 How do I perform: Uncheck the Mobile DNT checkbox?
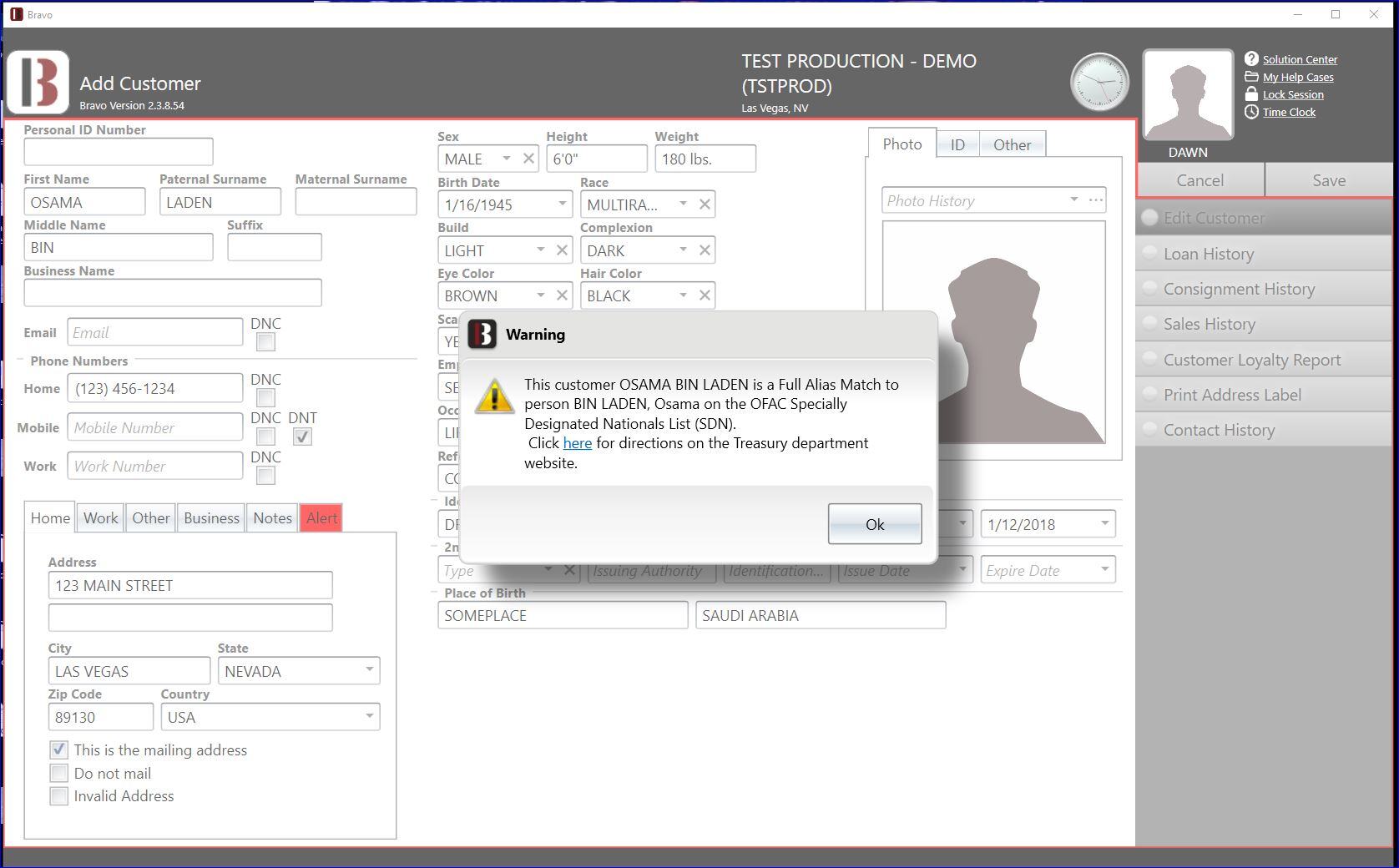(302, 437)
